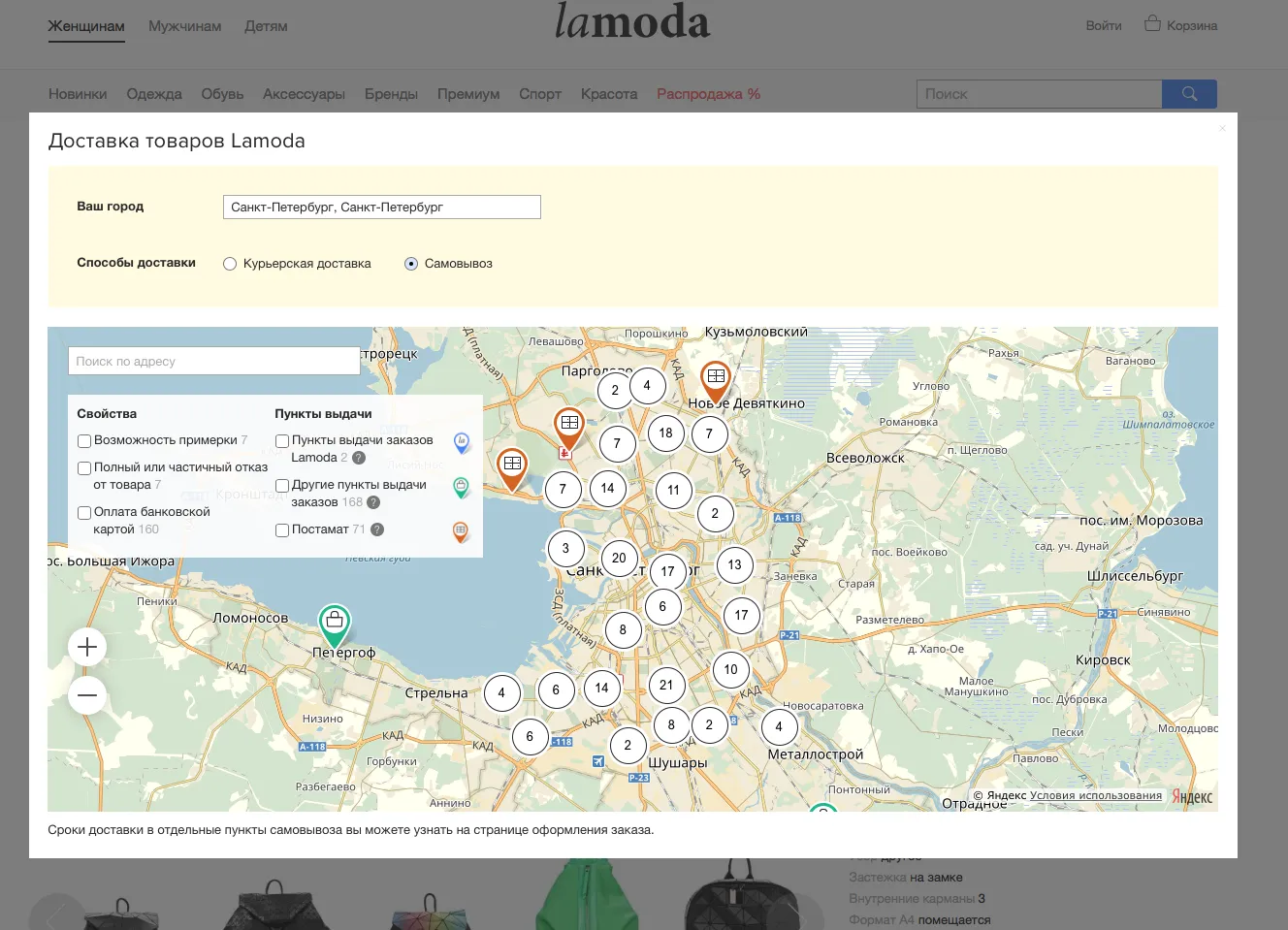The image size is (1288, 930).
Task: Click the green backpack product thumbnail
Action: [x=587, y=894]
